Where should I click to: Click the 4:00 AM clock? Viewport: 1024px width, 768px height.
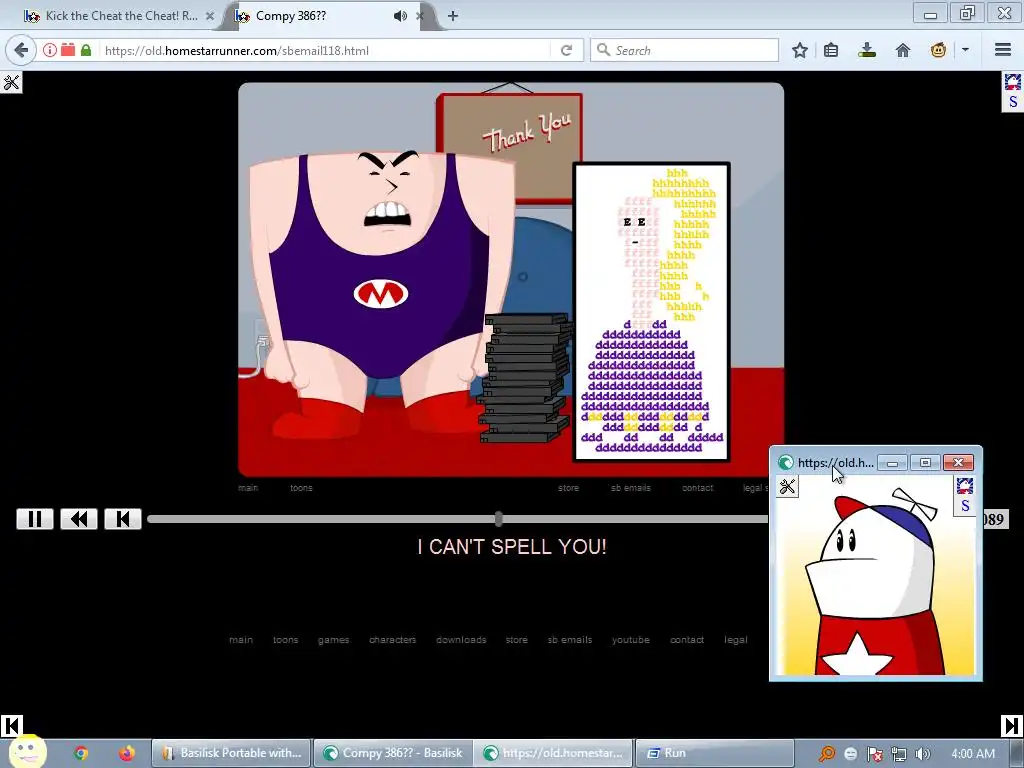point(973,754)
